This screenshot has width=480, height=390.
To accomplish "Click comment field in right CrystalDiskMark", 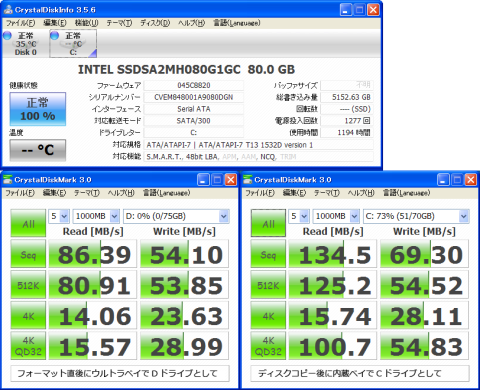I will [x=360, y=373].
